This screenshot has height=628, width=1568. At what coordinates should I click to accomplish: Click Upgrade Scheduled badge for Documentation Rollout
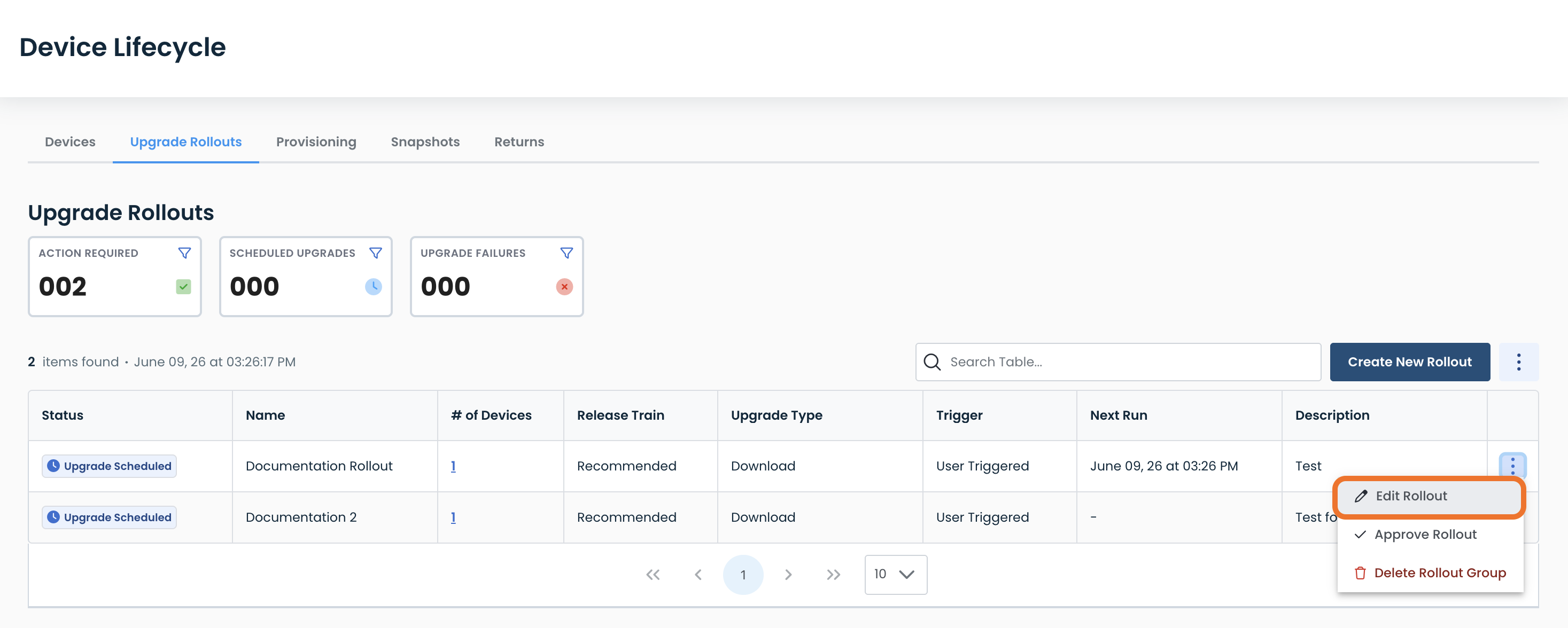pyautogui.click(x=109, y=466)
